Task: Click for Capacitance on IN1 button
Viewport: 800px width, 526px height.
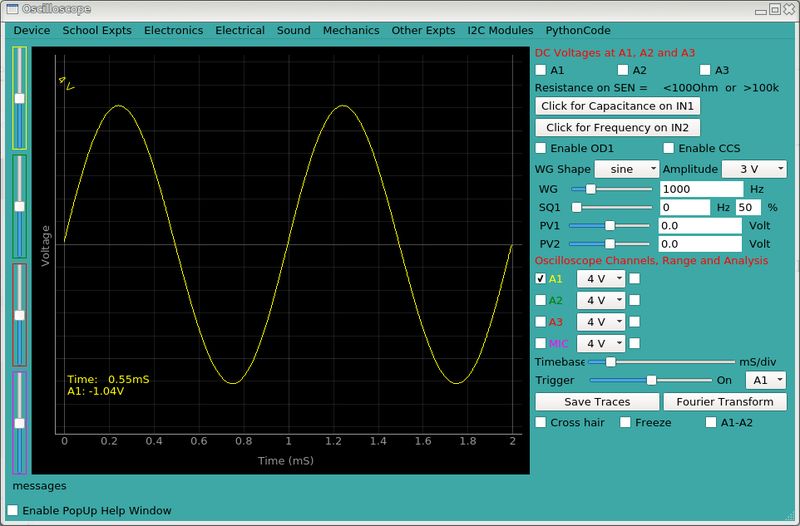Action: (617, 106)
